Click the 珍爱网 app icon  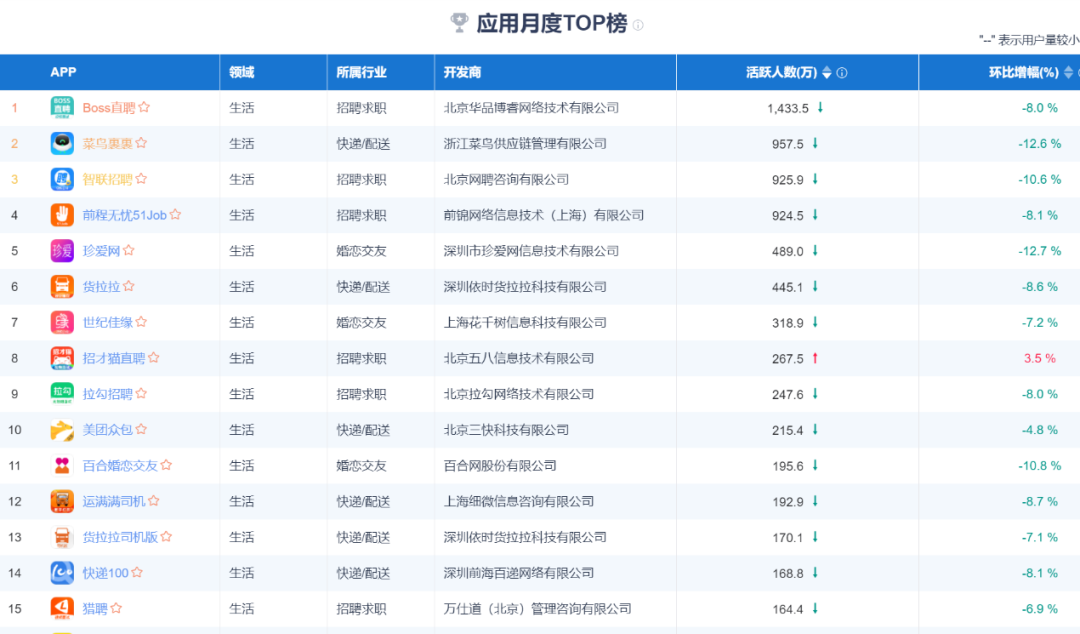coord(62,251)
